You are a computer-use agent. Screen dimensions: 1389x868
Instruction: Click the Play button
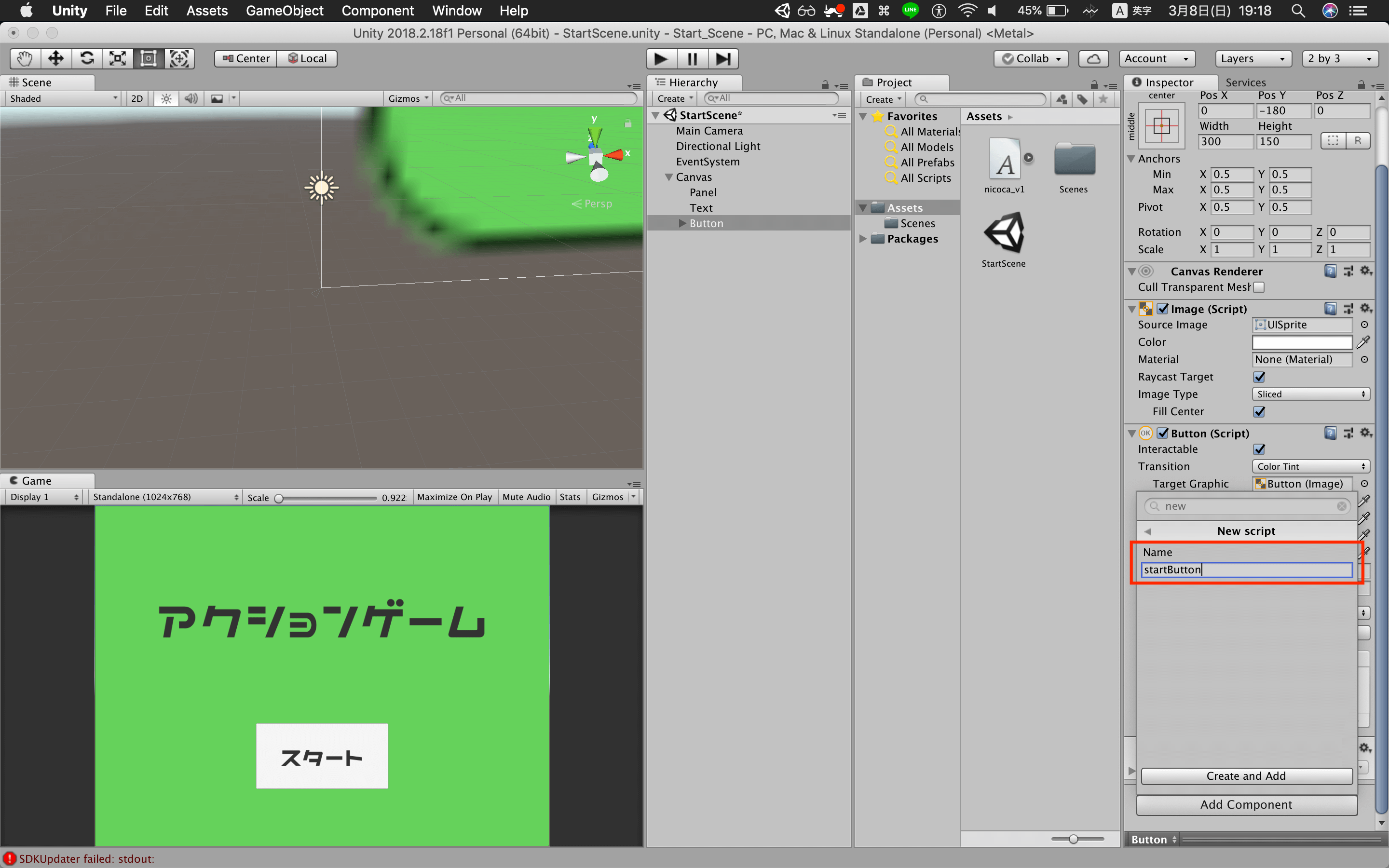coord(661,58)
